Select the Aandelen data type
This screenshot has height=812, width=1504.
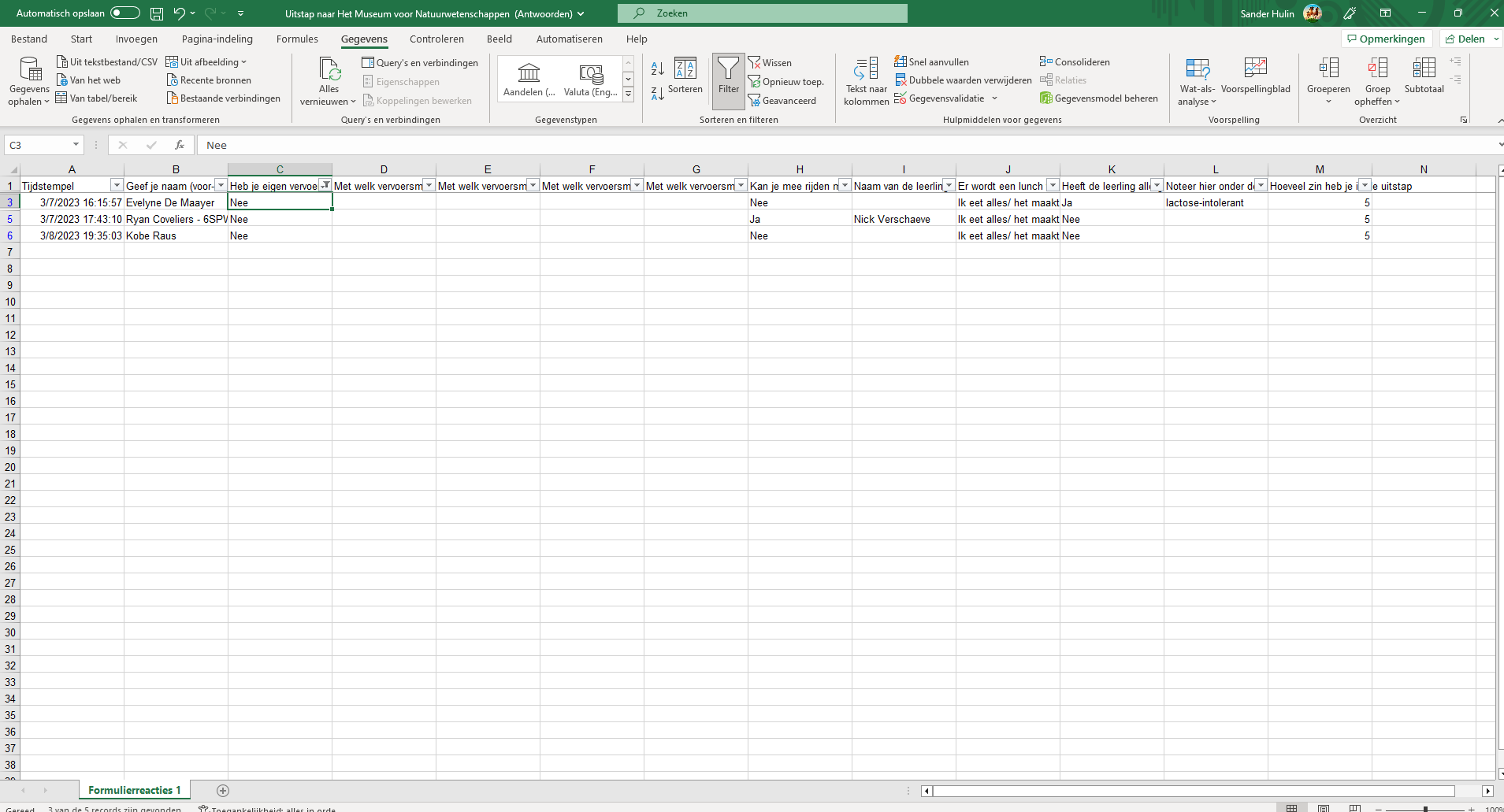(529, 79)
